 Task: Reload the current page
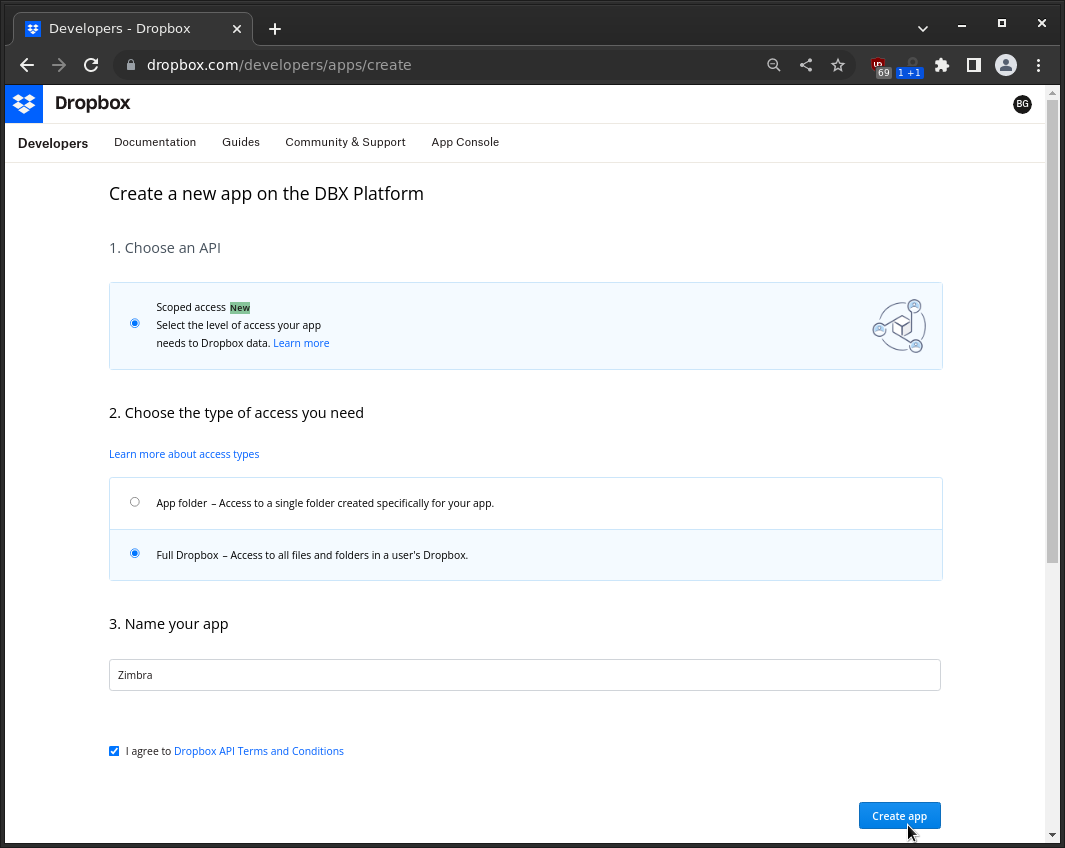click(91, 65)
